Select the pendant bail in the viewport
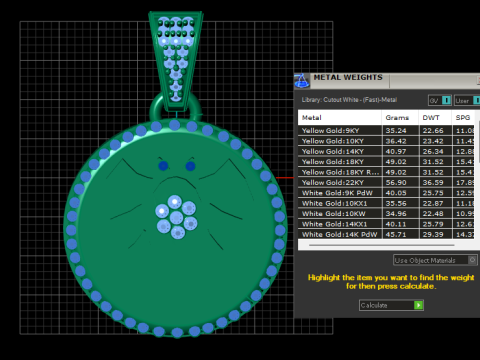 click(x=176, y=60)
